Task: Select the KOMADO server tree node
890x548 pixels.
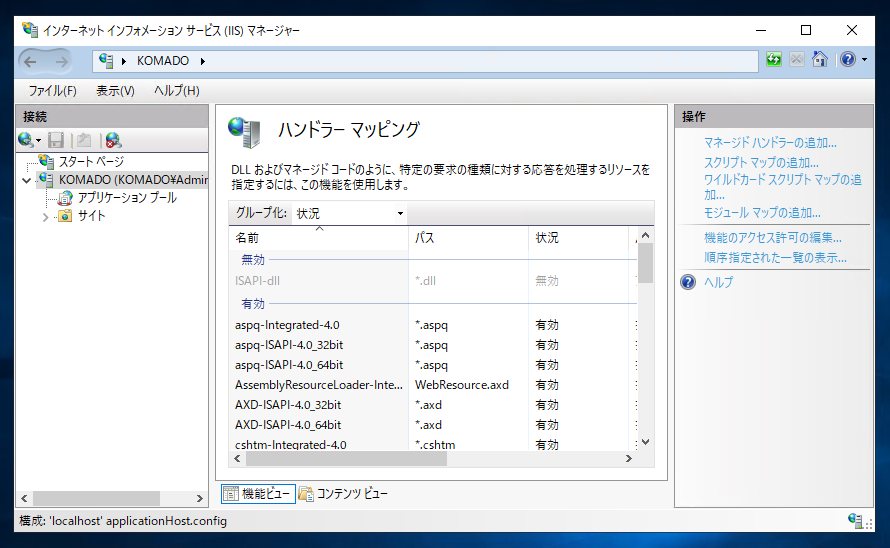Action: [x=133, y=180]
